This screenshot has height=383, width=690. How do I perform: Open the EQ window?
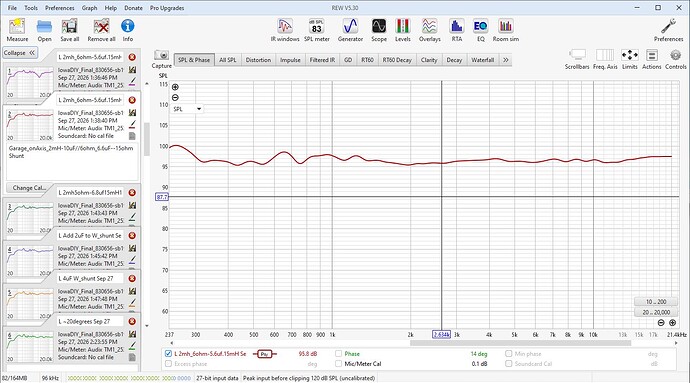tap(481, 30)
